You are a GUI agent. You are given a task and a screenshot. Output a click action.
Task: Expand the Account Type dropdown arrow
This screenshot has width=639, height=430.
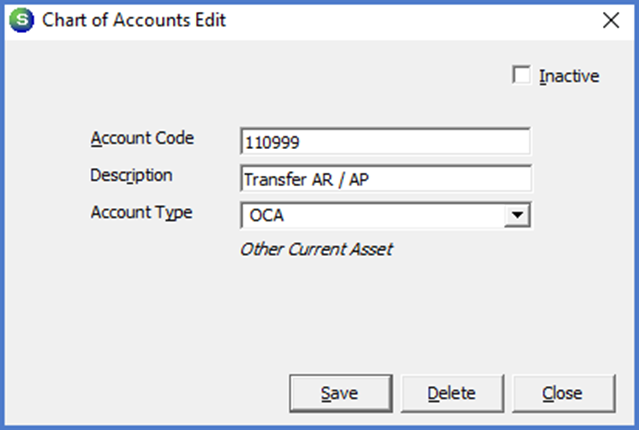click(x=517, y=215)
